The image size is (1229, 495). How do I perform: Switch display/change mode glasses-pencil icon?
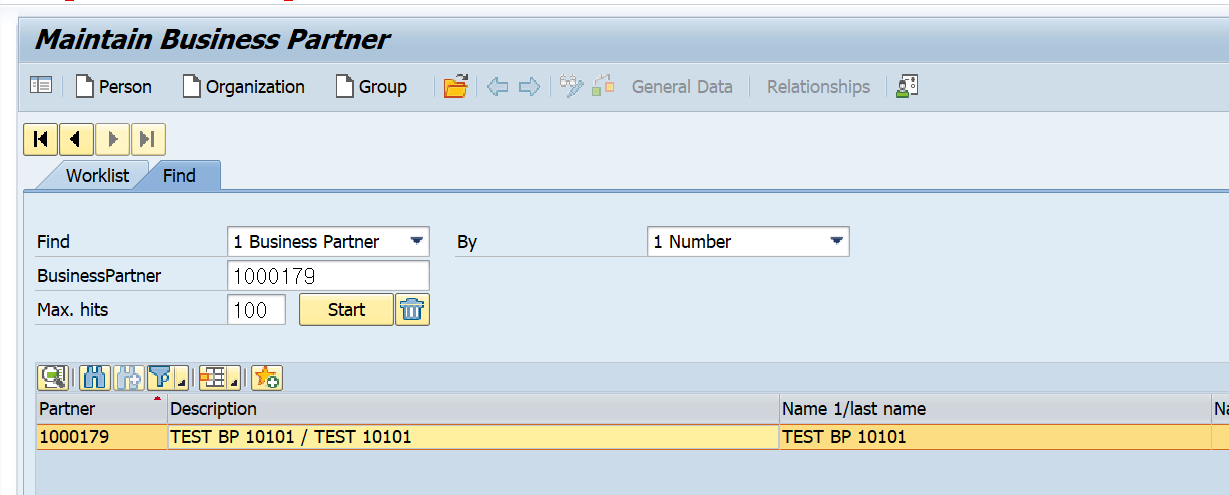pyautogui.click(x=571, y=87)
